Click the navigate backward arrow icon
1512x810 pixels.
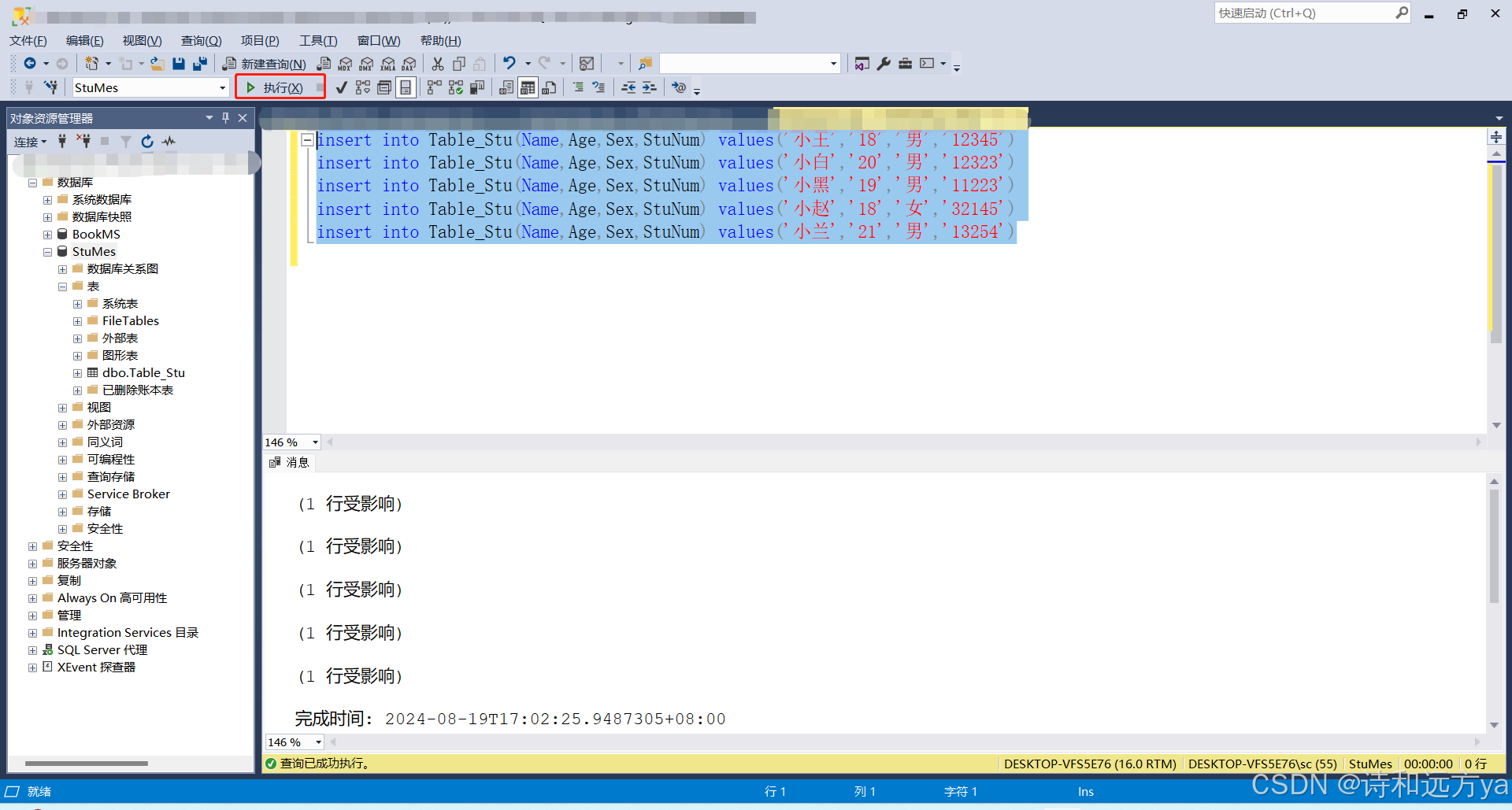[30, 64]
